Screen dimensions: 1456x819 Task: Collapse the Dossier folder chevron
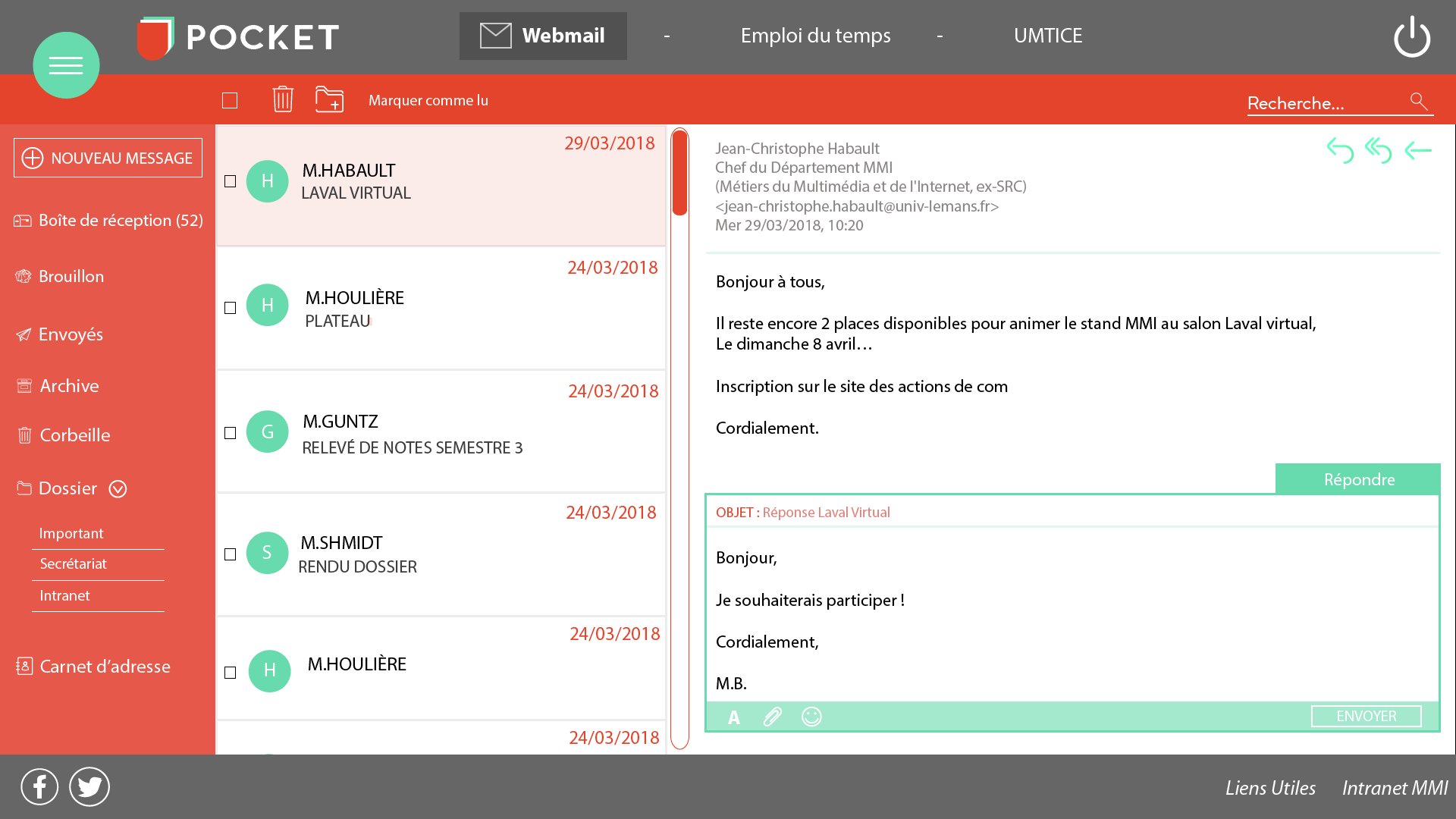118,489
